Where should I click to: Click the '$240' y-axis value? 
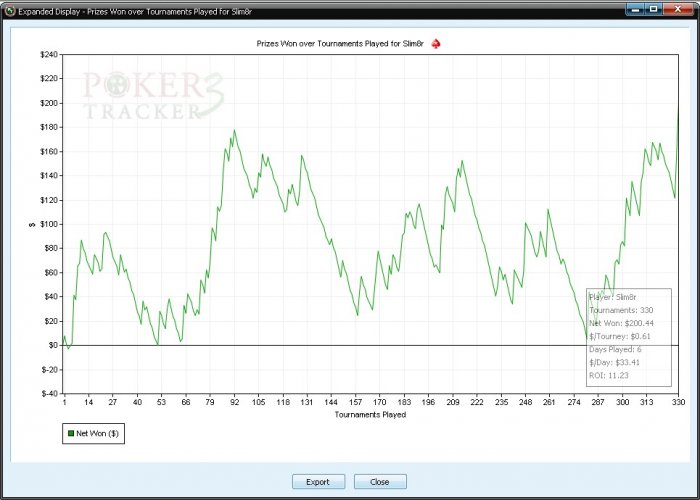click(49, 54)
